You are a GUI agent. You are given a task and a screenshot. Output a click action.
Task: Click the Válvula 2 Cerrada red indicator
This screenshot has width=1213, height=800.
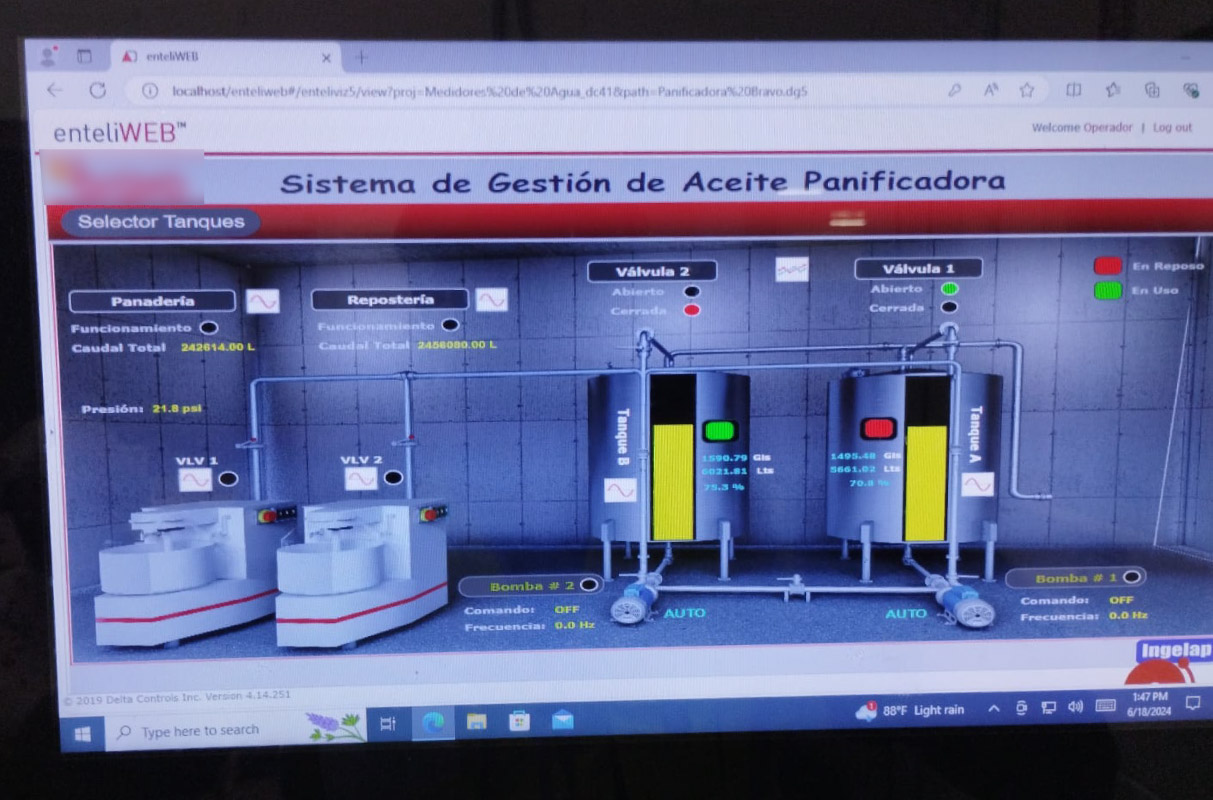(691, 311)
